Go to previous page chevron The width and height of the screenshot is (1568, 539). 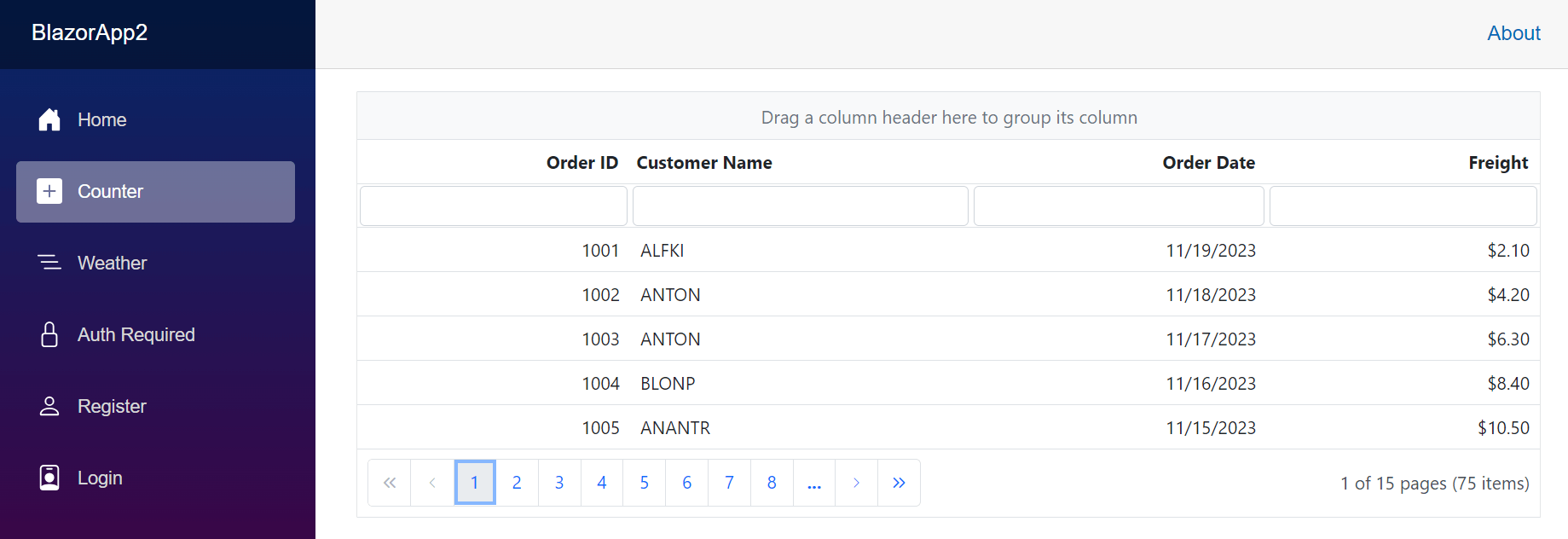(432, 483)
